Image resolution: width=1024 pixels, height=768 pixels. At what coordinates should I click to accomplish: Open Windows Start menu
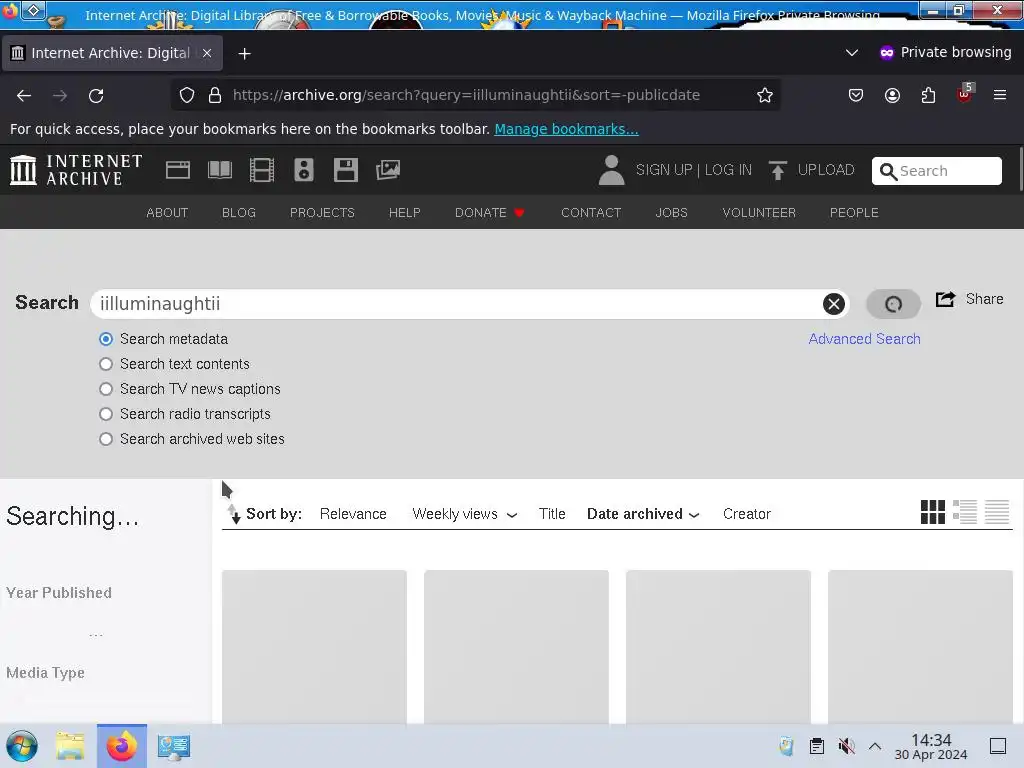[x=22, y=746]
